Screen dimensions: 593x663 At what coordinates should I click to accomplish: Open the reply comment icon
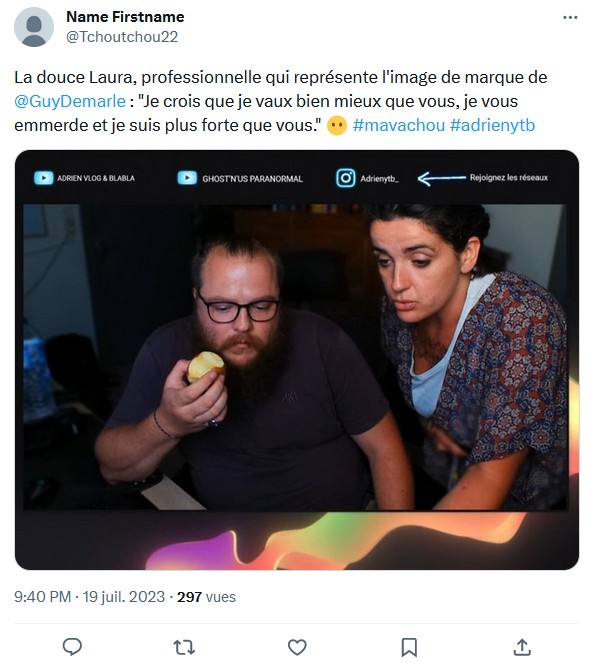click(x=72, y=647)
